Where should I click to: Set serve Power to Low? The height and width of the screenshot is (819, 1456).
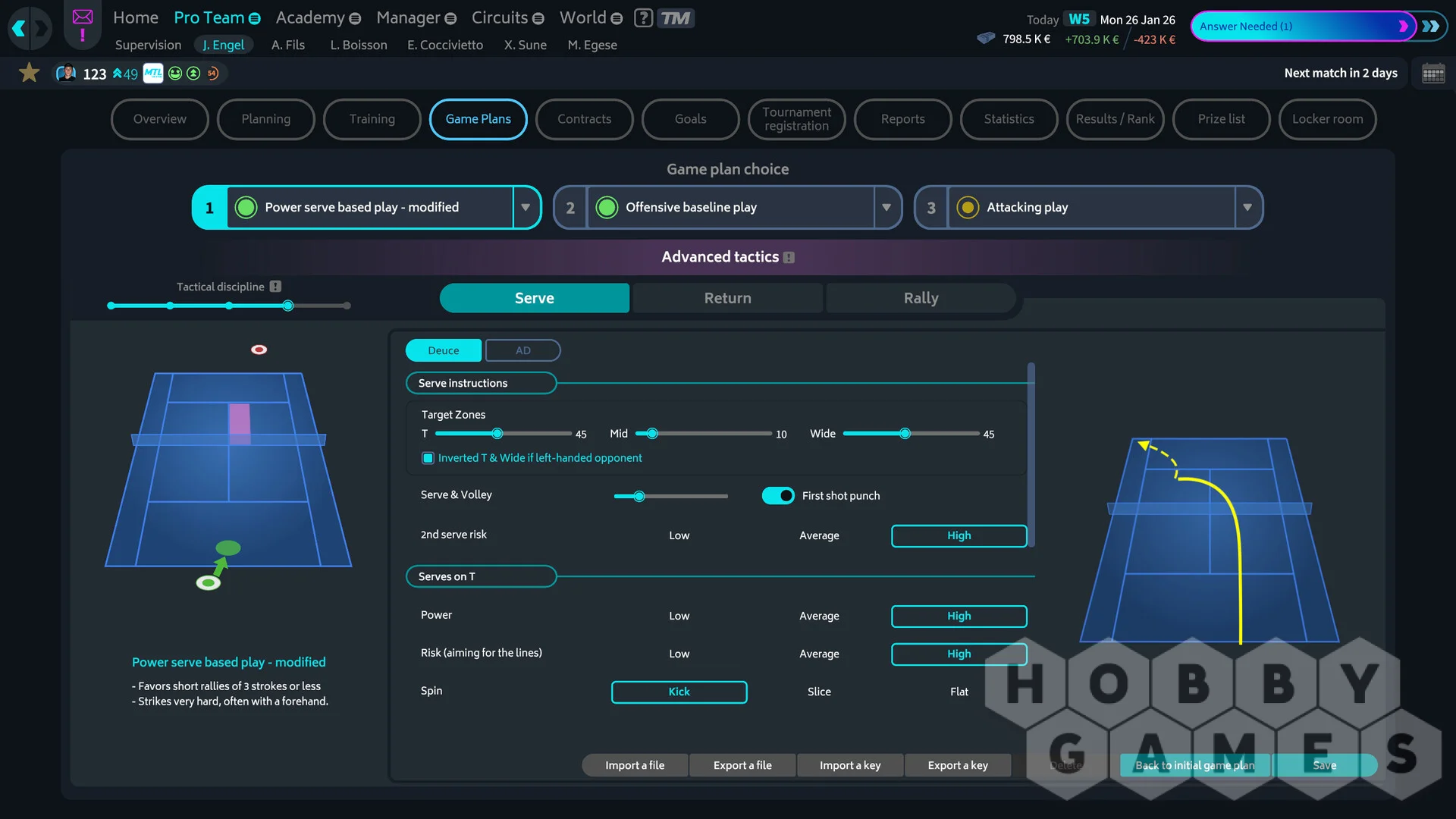click(x=679, y=616)
